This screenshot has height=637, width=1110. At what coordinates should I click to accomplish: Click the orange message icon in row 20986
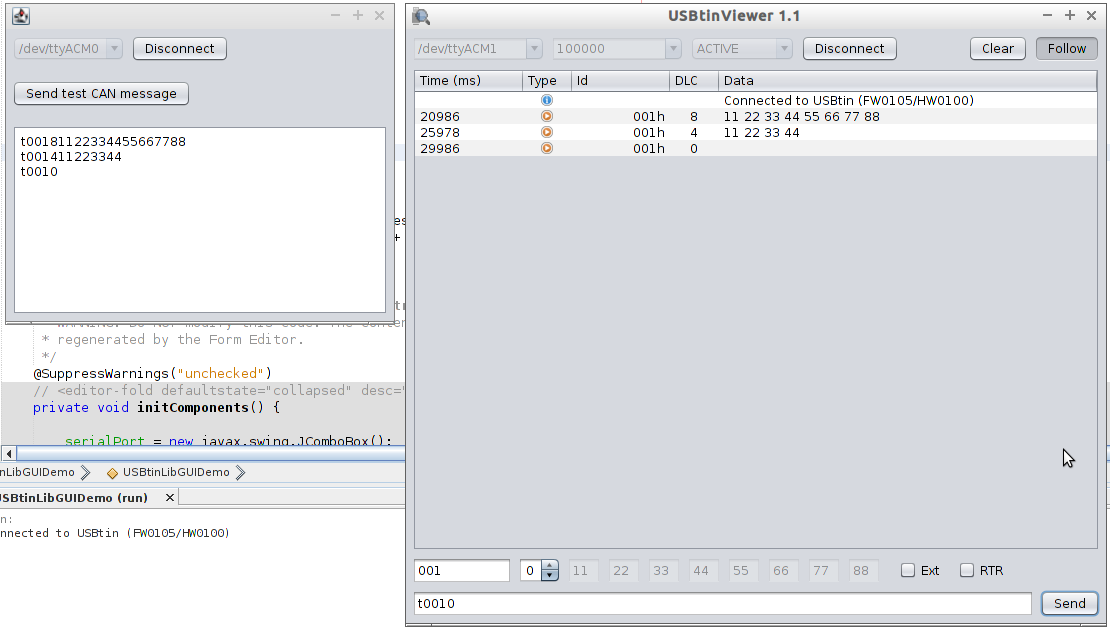pos(547,116)
